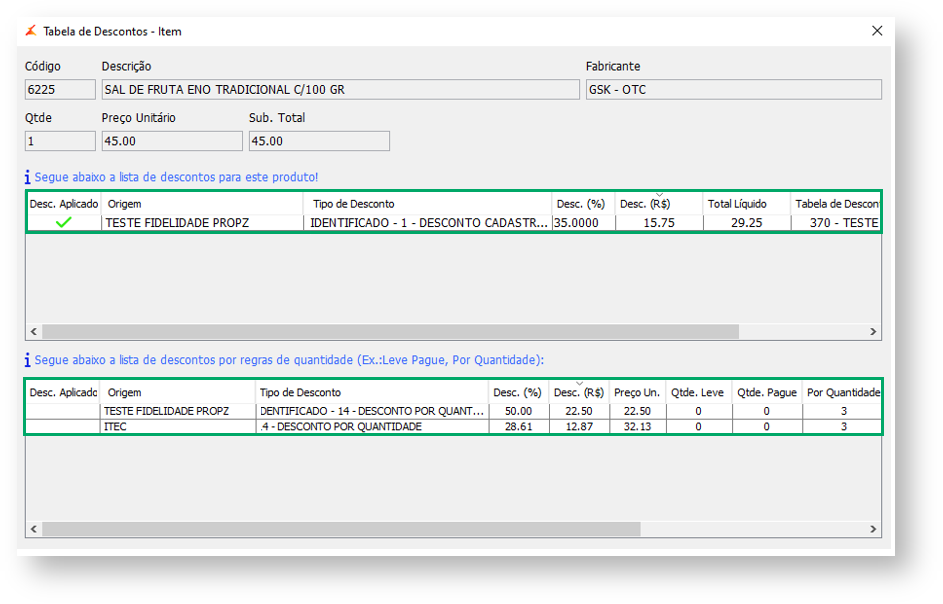Click the Fabricante field GSK - OTC

[x=733, y=90]
